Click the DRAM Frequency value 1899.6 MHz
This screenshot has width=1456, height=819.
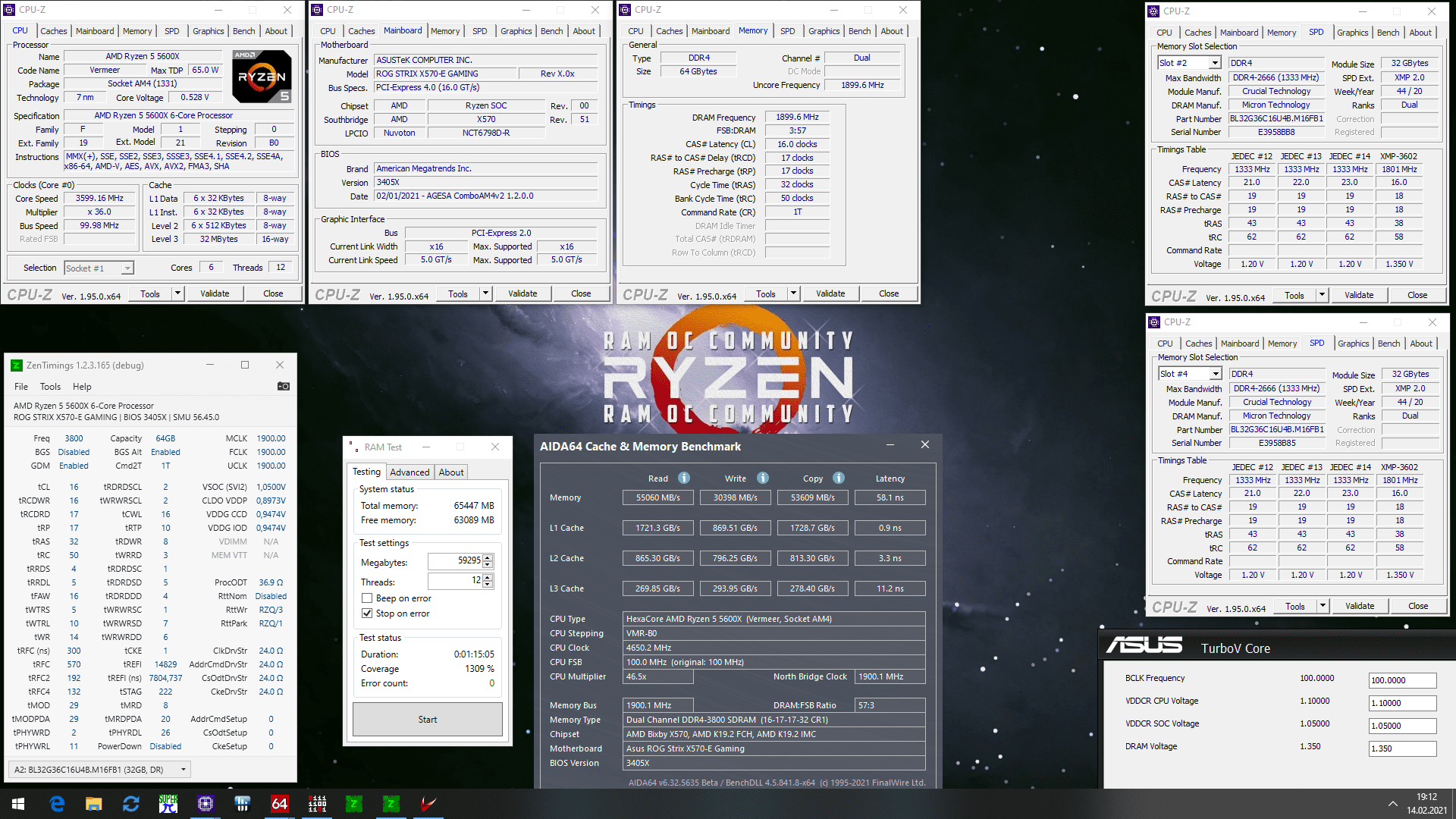[798, 117]
